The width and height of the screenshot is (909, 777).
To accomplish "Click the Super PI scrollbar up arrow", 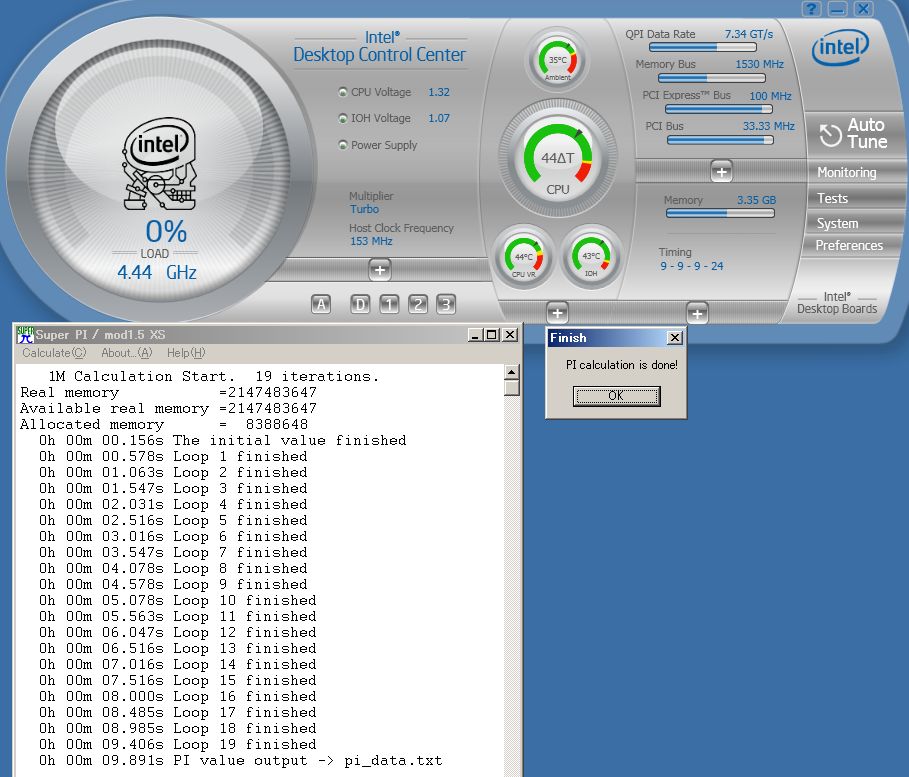I will (x=512, y=371).
